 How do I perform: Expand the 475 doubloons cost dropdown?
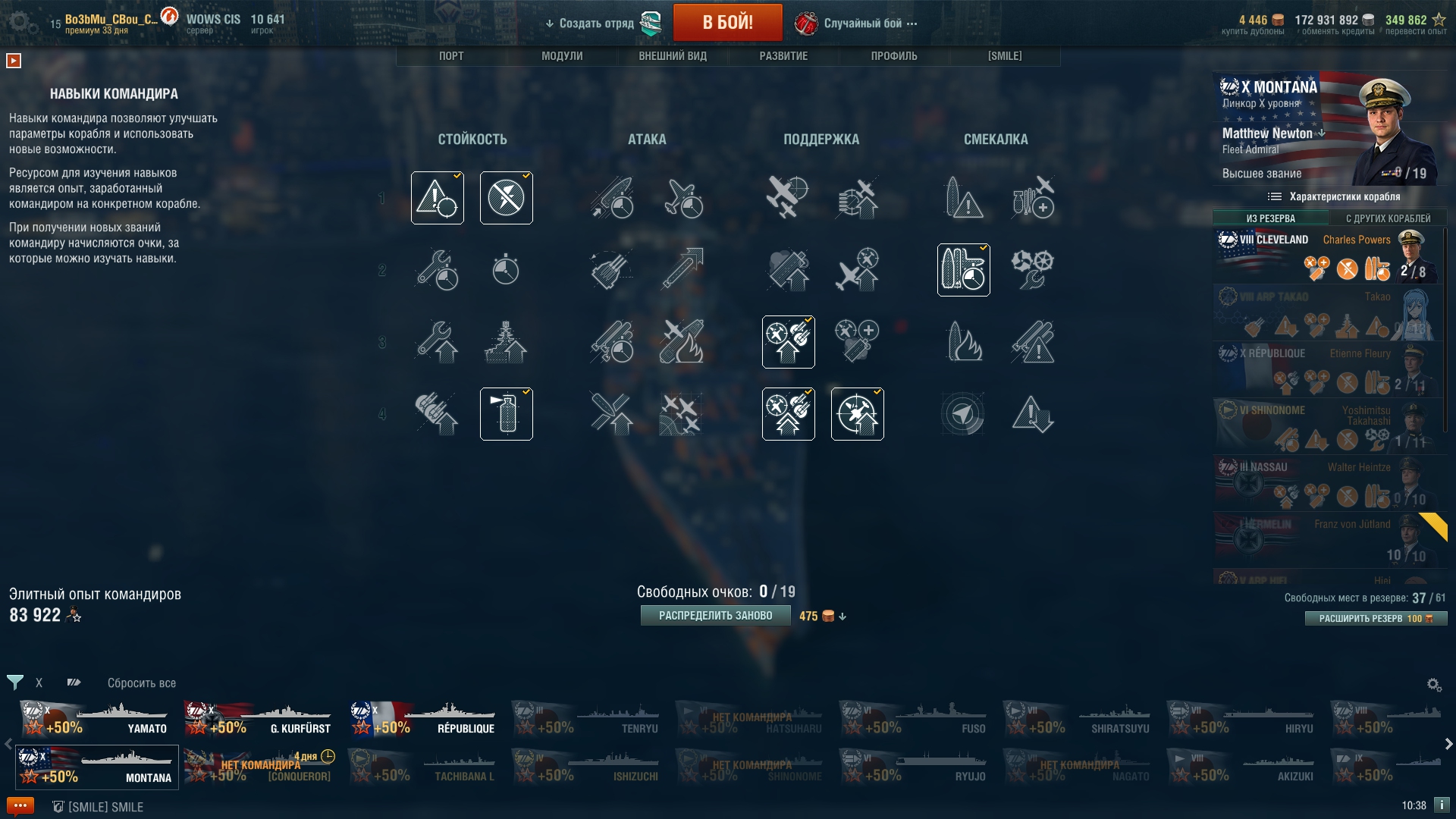pyautogui.click(x=843, y=617)
